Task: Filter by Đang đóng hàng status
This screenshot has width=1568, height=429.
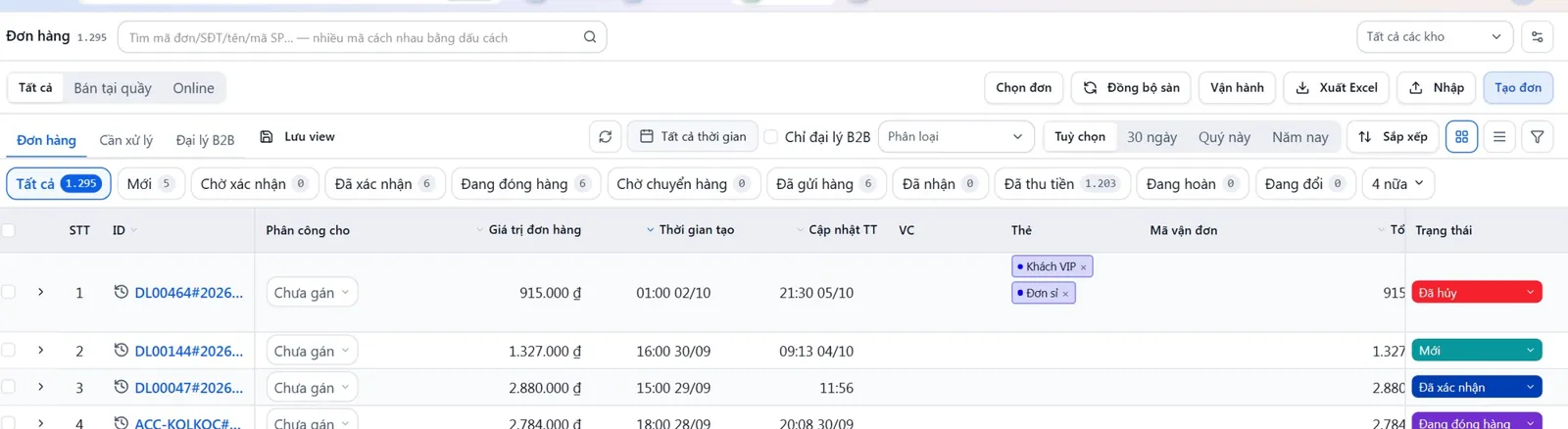Action: click(x=526, y=184)
